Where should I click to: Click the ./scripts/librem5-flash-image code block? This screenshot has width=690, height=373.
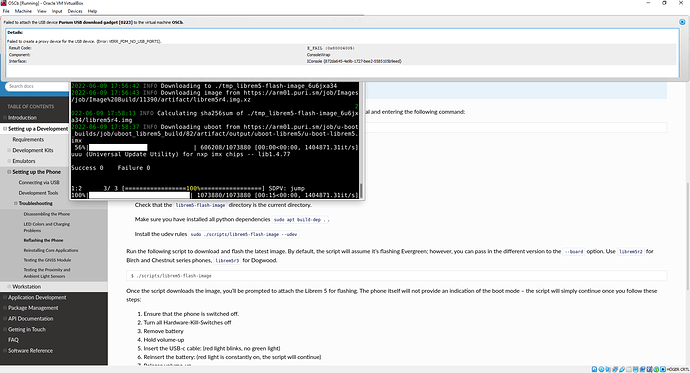pos(396,276)
